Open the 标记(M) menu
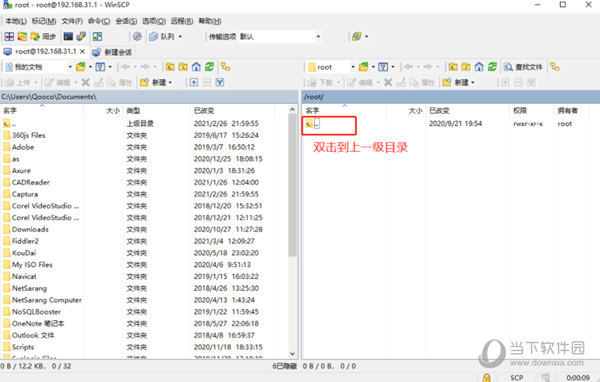This screenshot has width=600, height=382. [44, 21]
